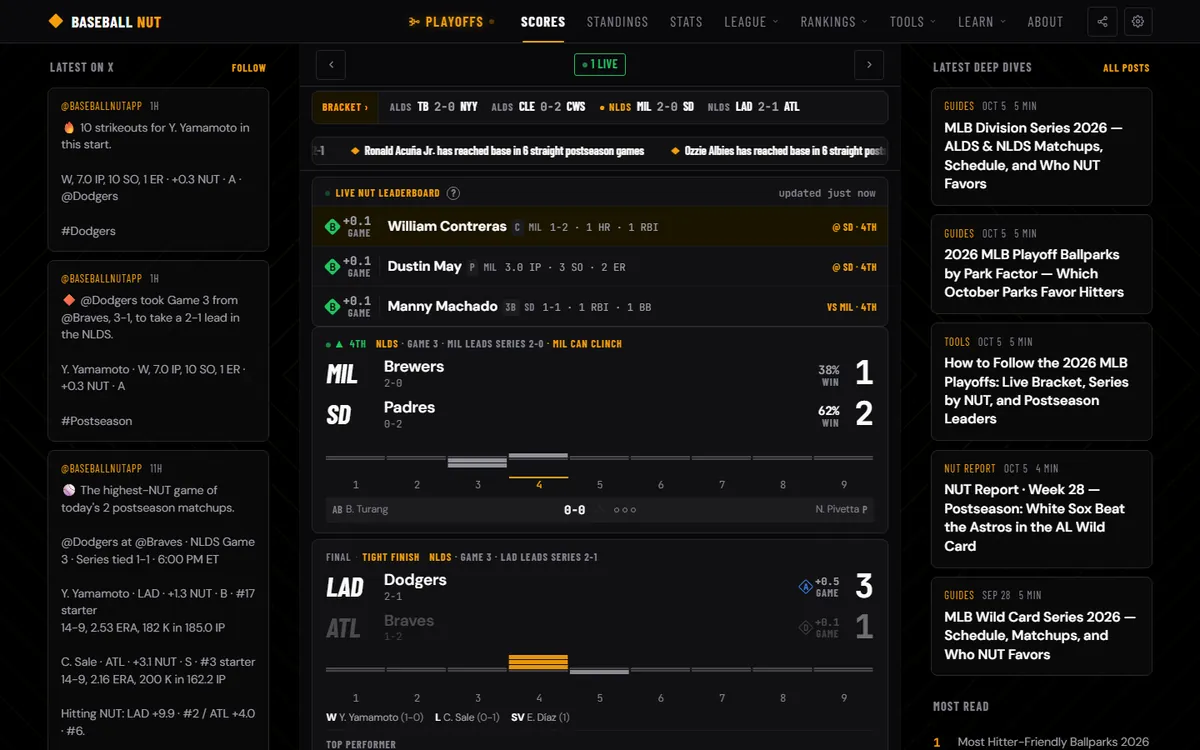Open the Dodgers took Game 3 post

[158, 351]
